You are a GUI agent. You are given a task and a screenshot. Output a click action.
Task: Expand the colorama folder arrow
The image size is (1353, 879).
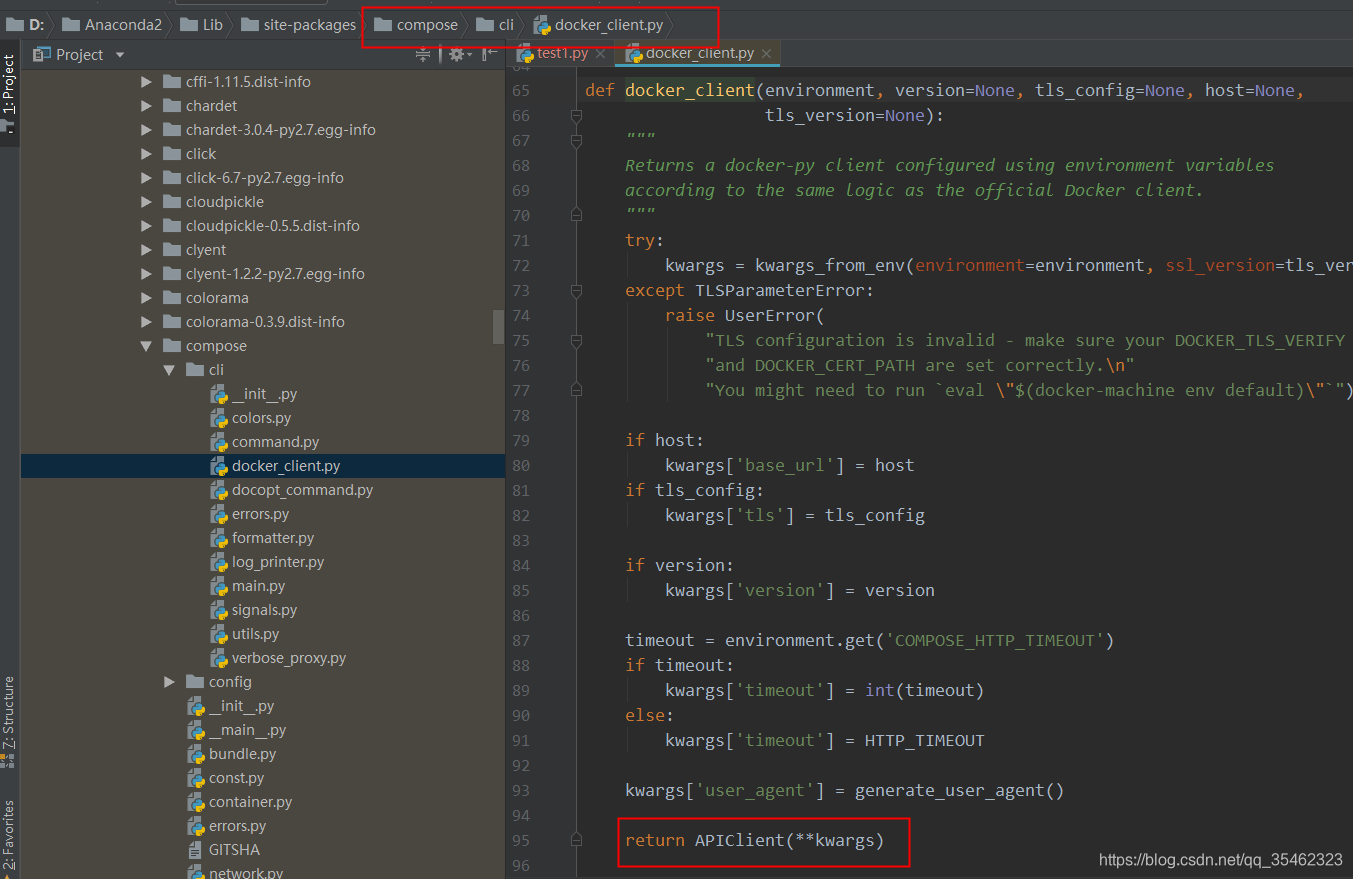tap(146, 298)
